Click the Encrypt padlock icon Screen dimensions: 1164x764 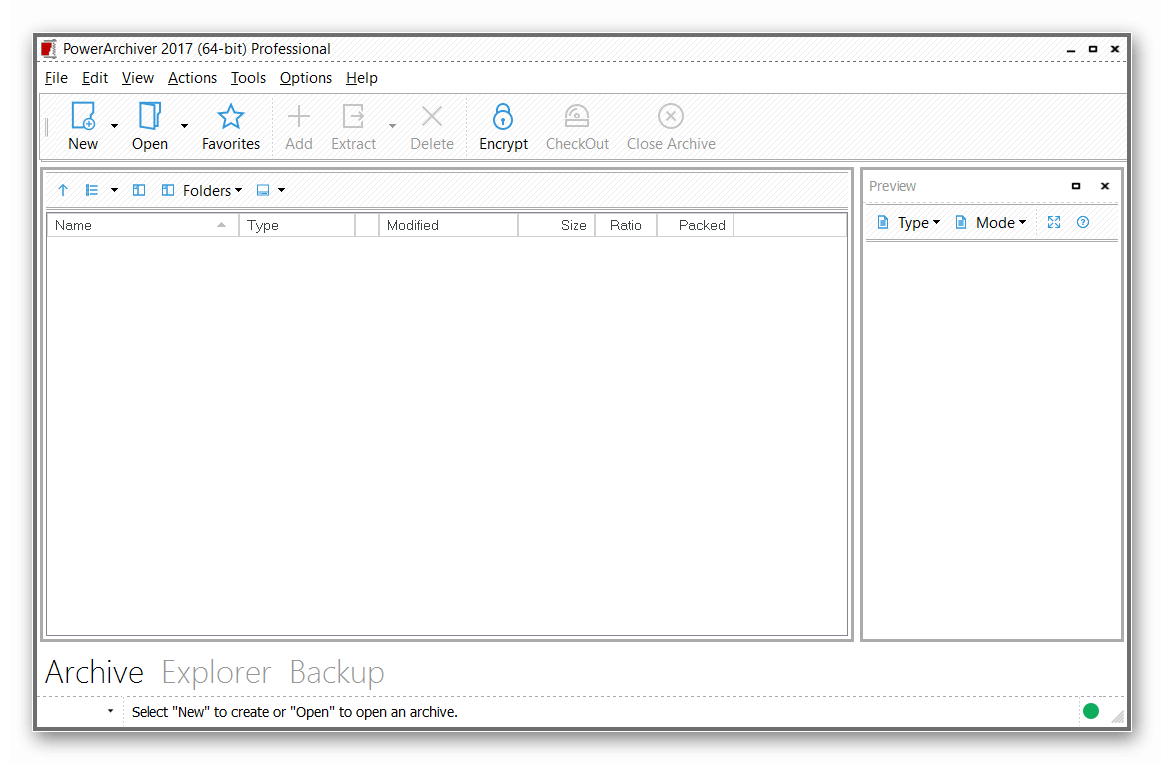coord(503,117)
